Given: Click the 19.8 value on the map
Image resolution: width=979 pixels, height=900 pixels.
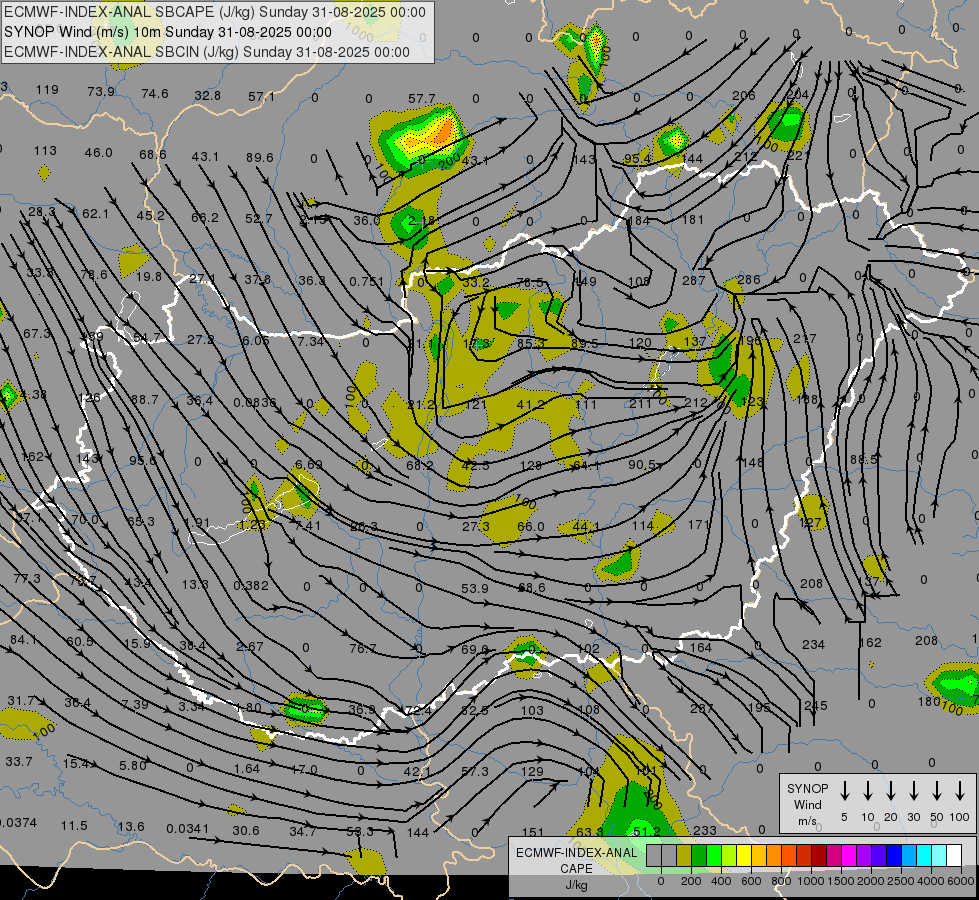Looking at the screenshot, I should tap(149, 277).
